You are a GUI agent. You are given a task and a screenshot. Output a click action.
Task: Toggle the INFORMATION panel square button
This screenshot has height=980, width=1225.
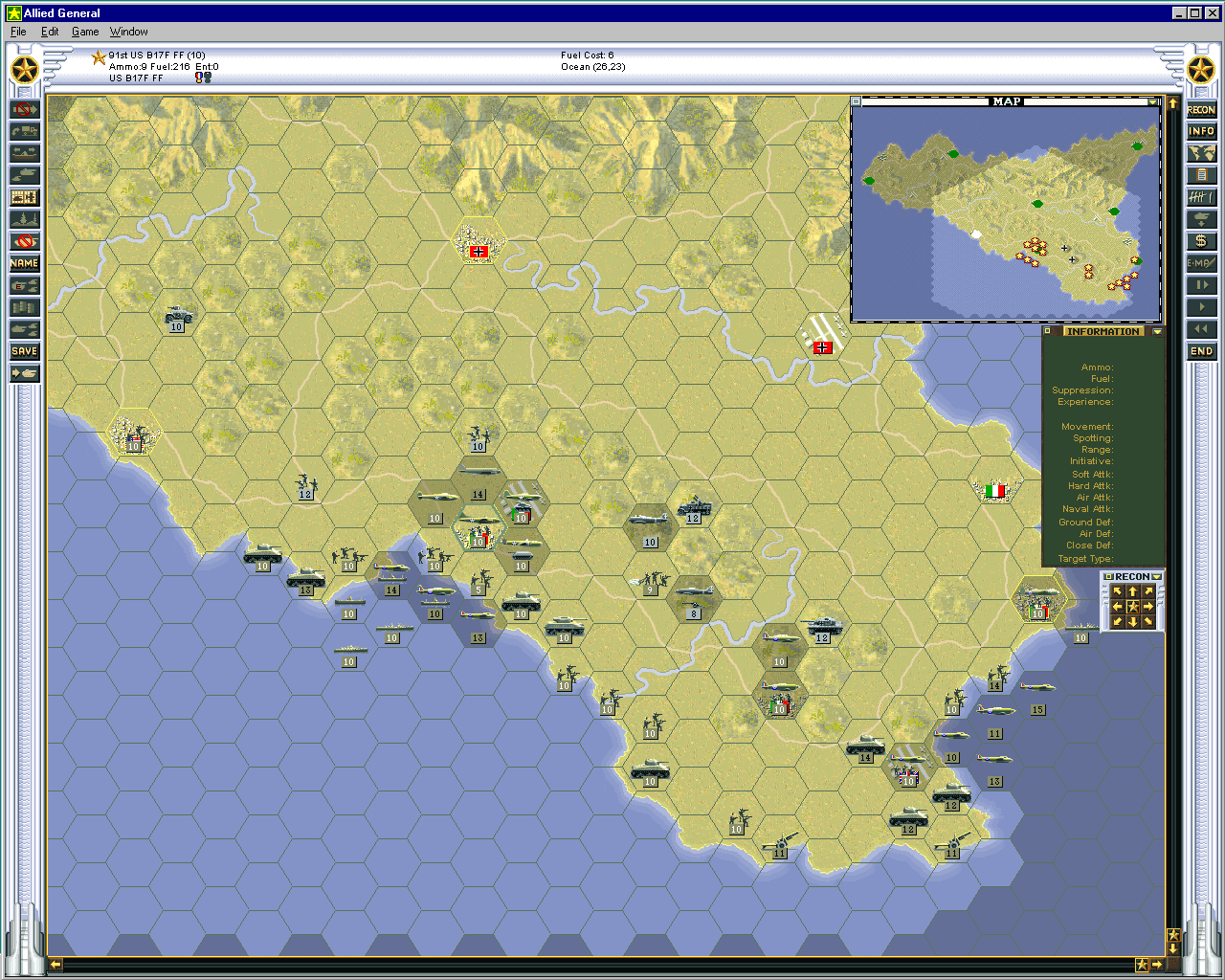[x=1048, y=331]
